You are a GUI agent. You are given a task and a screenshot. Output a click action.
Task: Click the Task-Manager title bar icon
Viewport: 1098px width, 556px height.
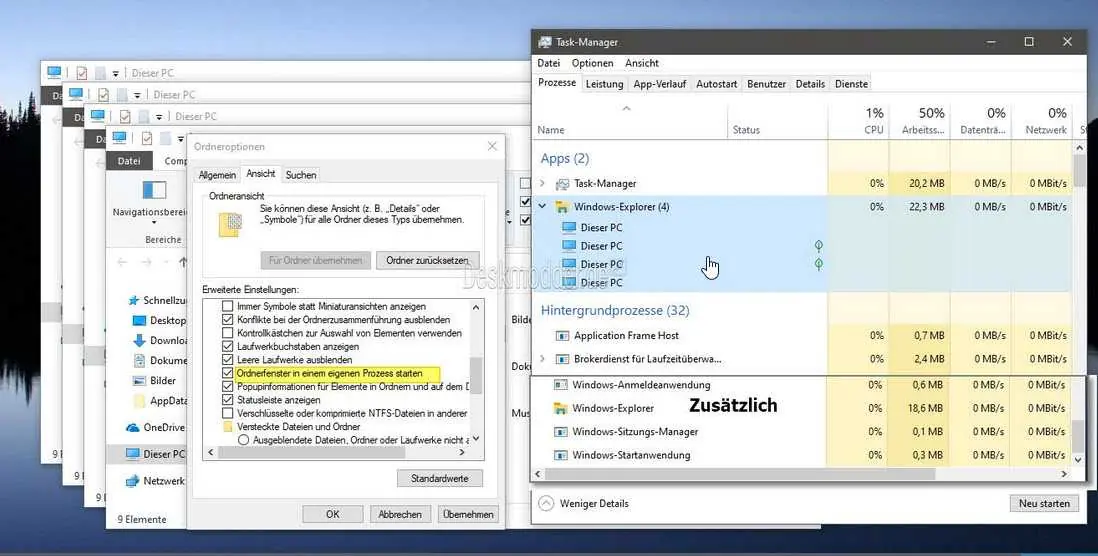coord(545,42)
